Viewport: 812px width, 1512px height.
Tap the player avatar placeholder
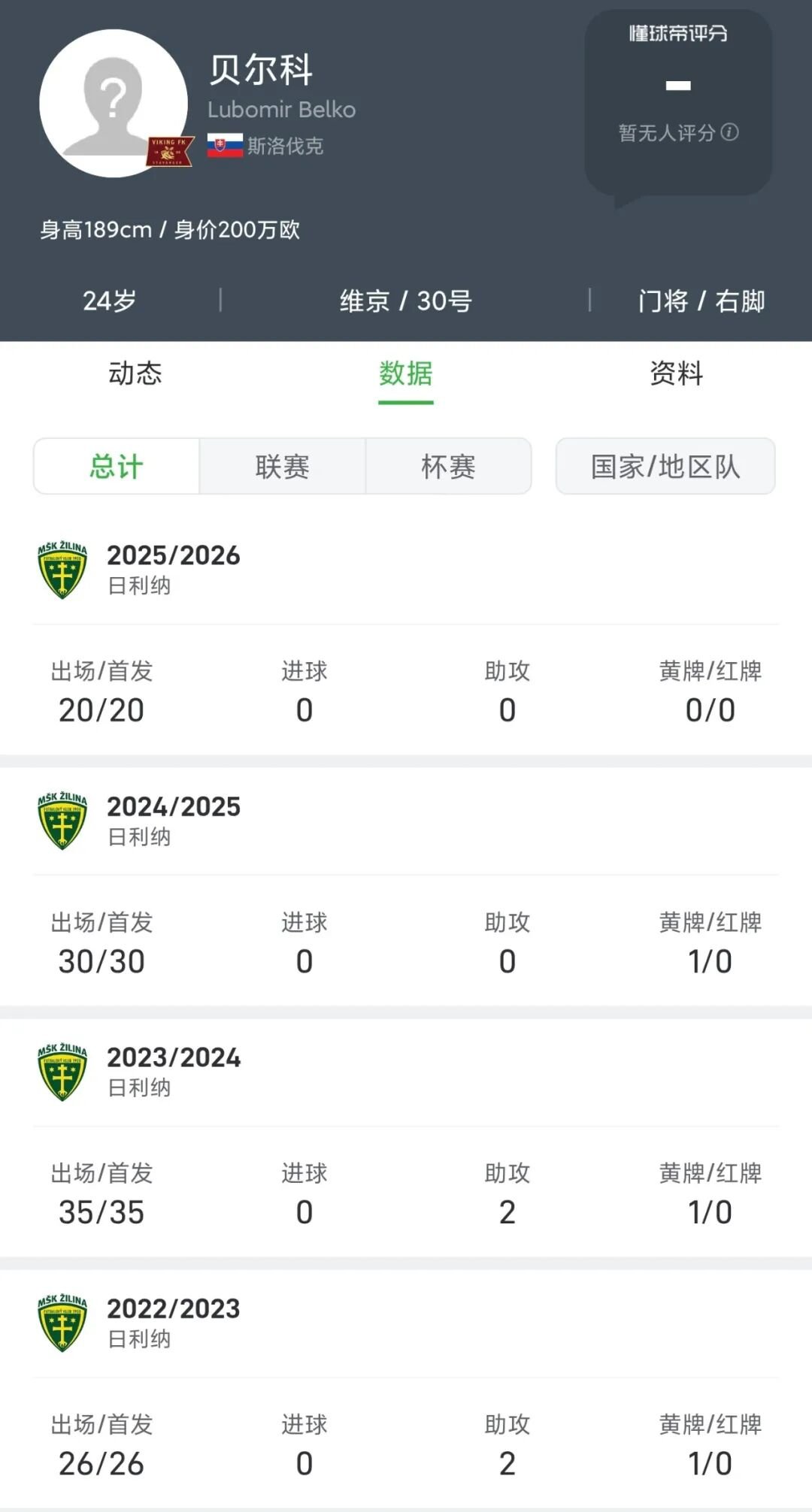(113, 103)
